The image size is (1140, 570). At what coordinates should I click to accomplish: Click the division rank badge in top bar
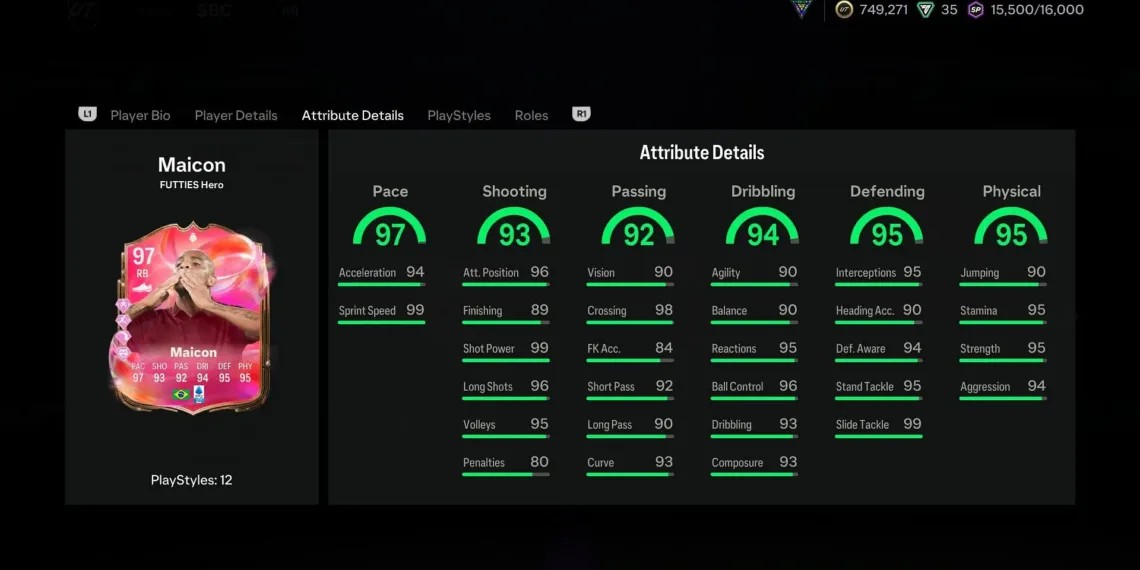801,9
